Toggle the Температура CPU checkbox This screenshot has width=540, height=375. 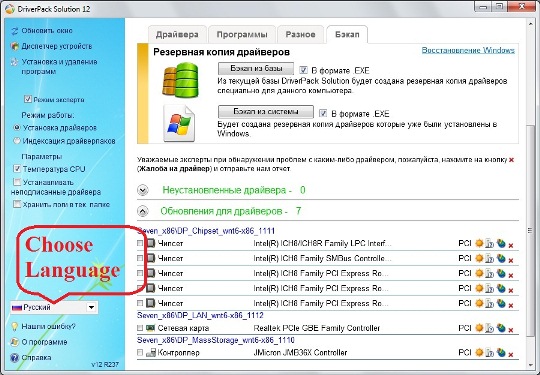(x=17, y=169)
